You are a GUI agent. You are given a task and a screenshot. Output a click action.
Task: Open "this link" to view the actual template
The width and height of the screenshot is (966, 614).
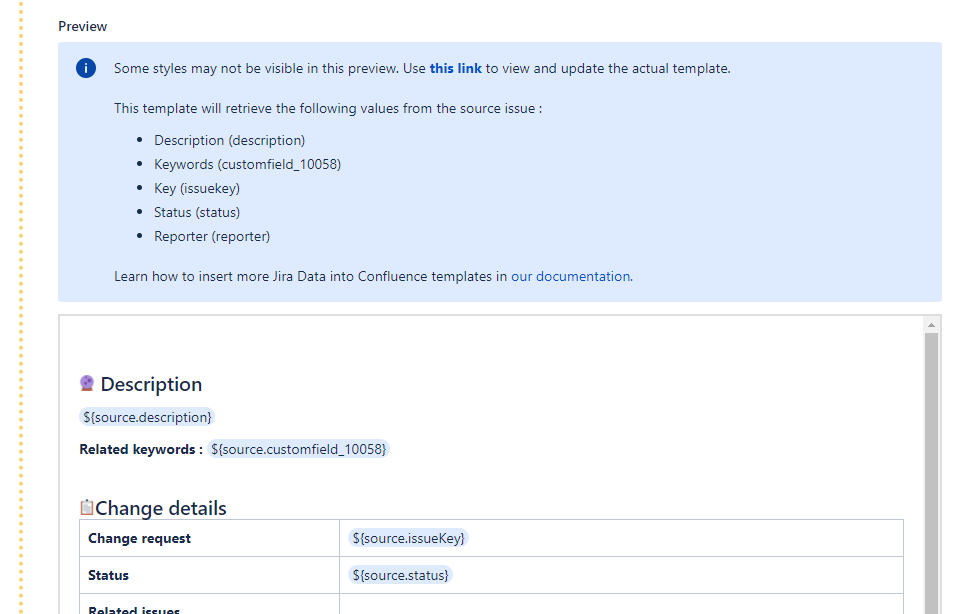(455, 68)
